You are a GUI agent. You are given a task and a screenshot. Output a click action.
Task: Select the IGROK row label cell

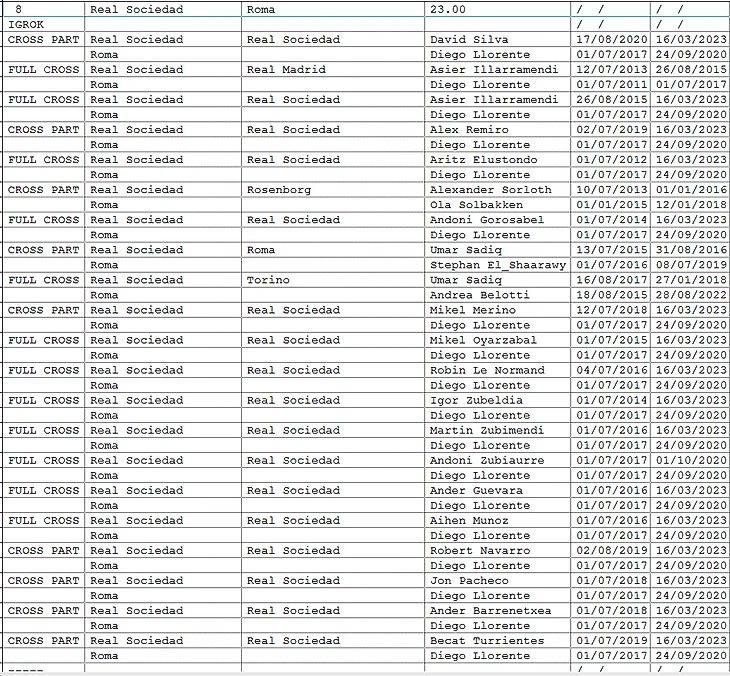pyautogui.click(x=44, y=25)
